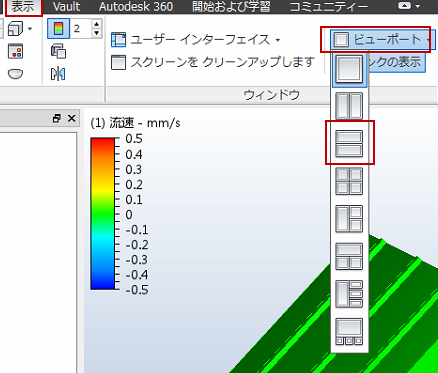Restore the docked side panel
This screenshot has width=438, height=373.
coord(57,118)
